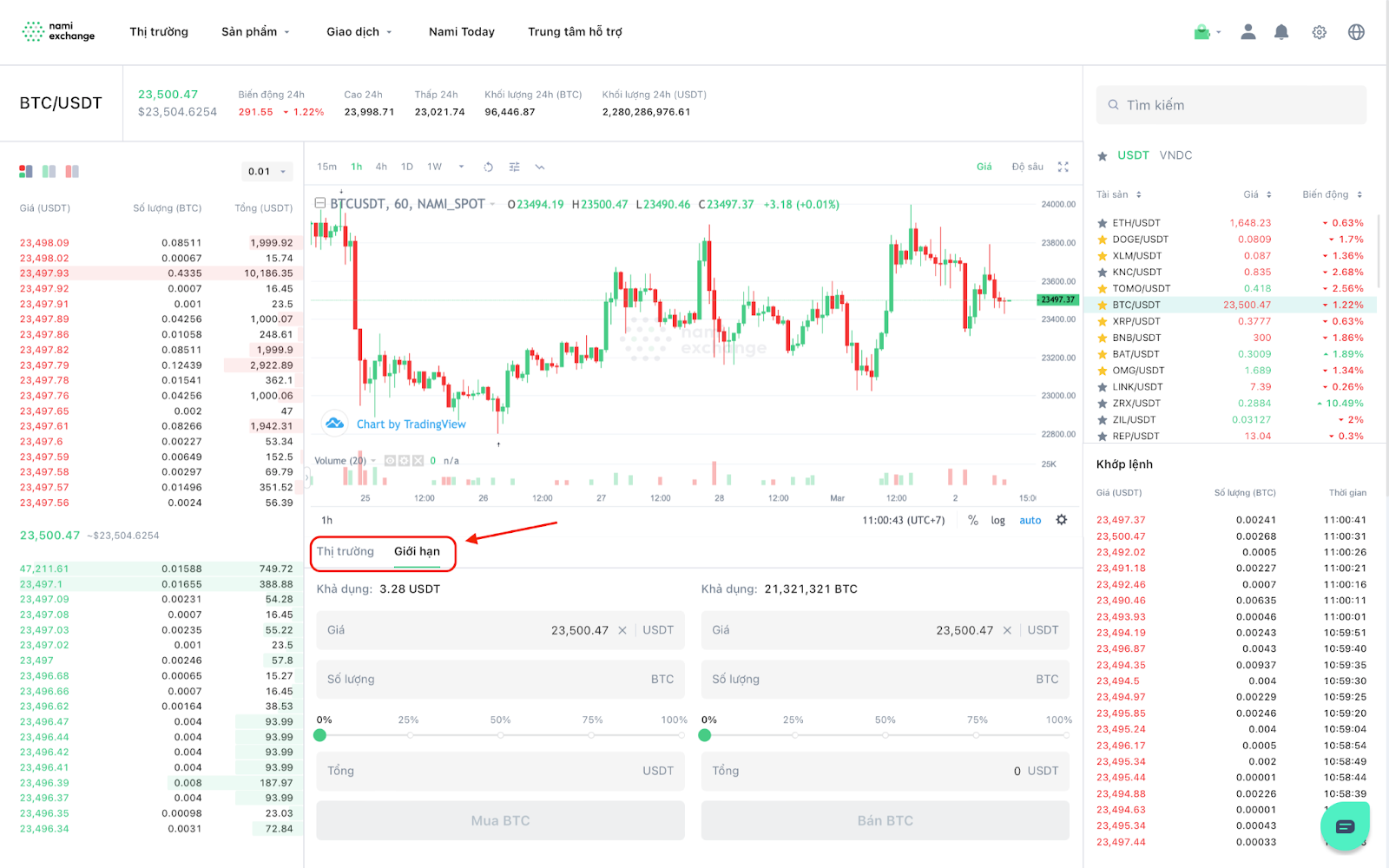Set chart timeframe to 4h
Image resolution: width=1389 pixels, height=868 pixels.
click(382, 167)
